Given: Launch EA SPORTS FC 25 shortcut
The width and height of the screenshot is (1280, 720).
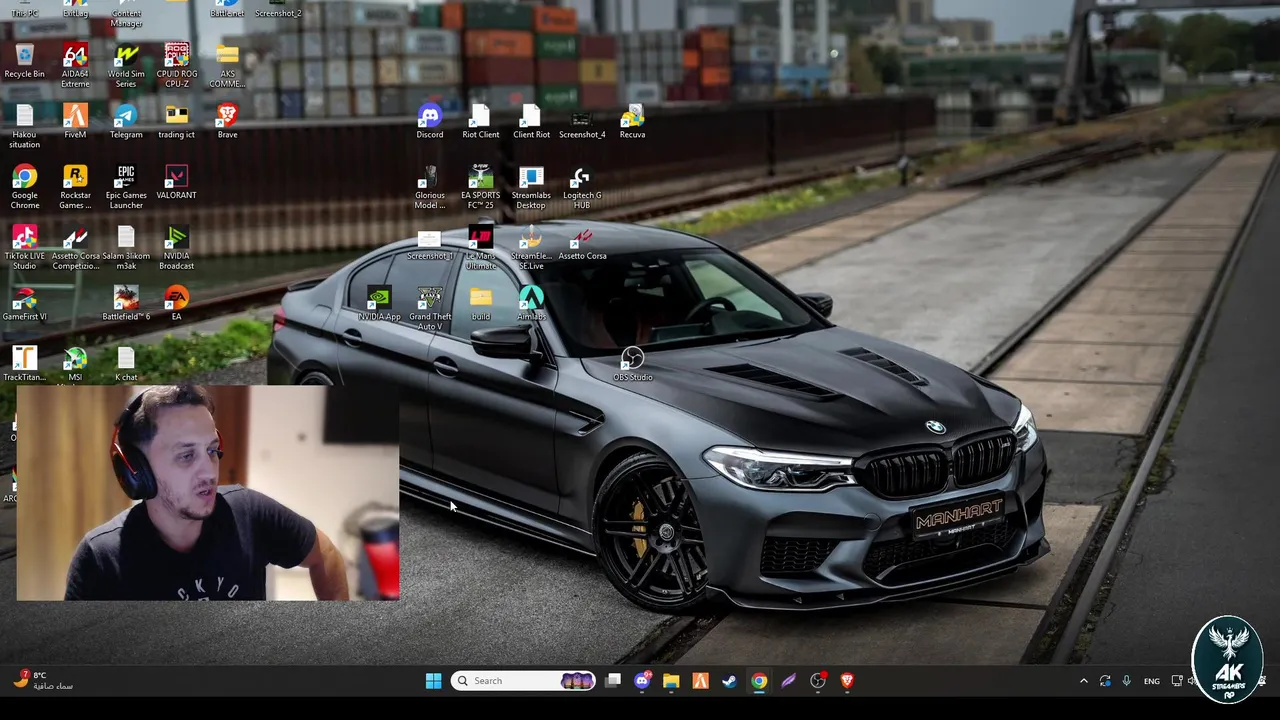Looking at the screenshot, I should 480,187.
